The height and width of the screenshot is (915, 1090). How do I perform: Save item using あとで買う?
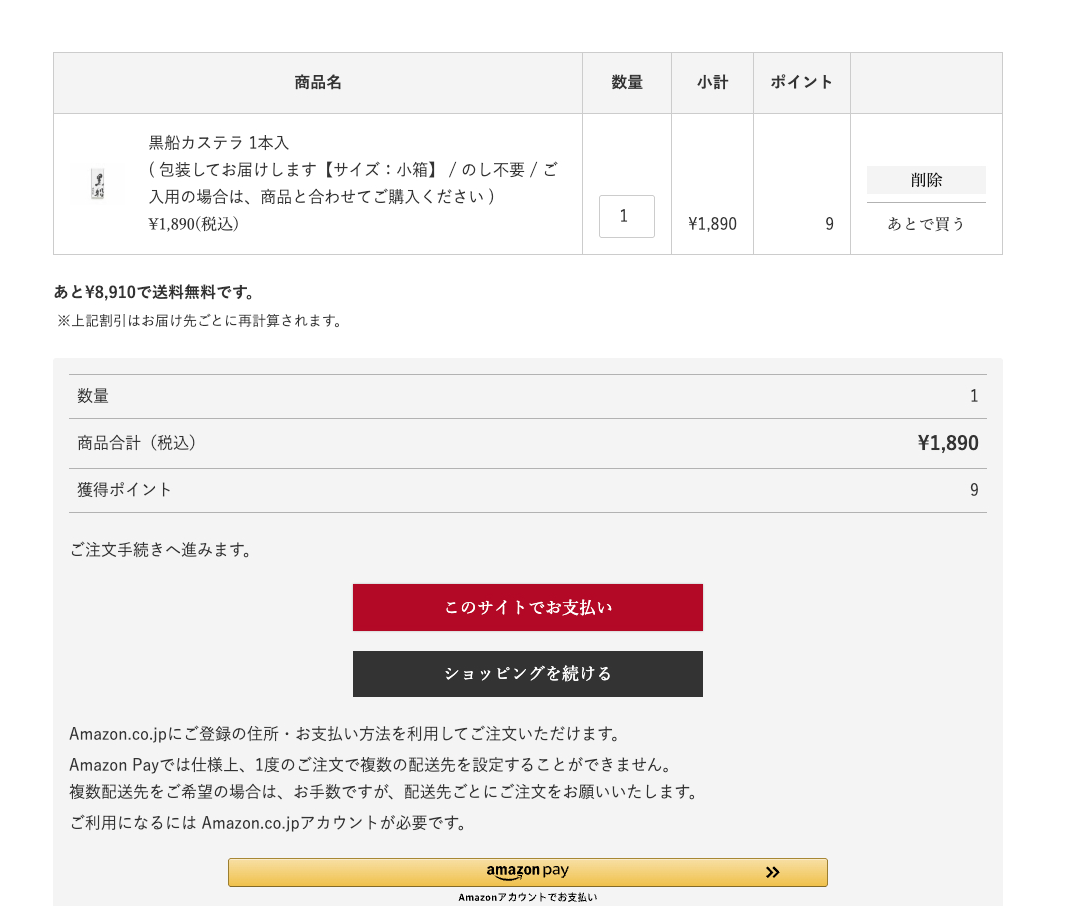tap(926, 224)
